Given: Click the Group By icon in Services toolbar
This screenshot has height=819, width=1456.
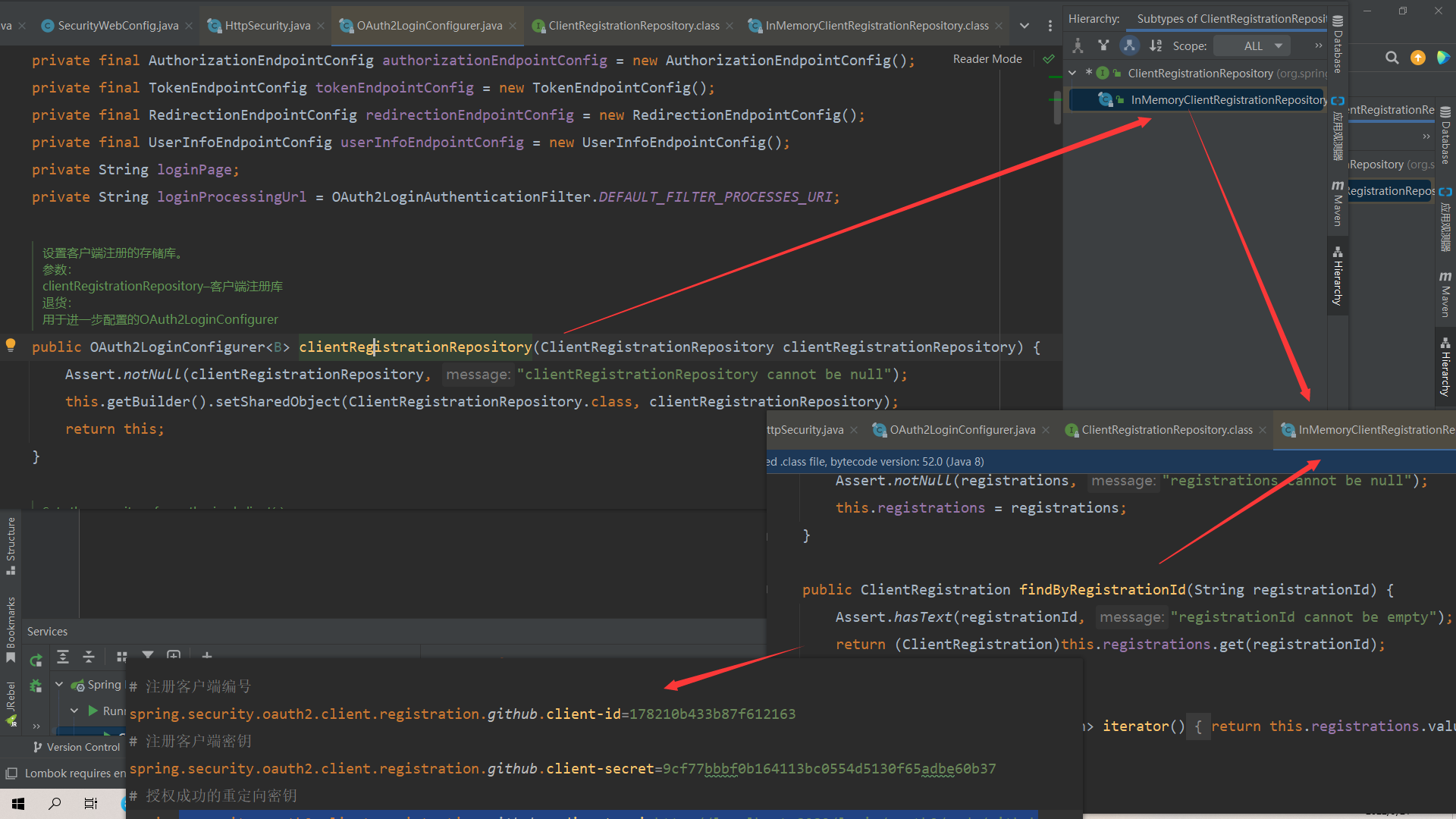Looking at the screenshot, I should tap(121, 657).
